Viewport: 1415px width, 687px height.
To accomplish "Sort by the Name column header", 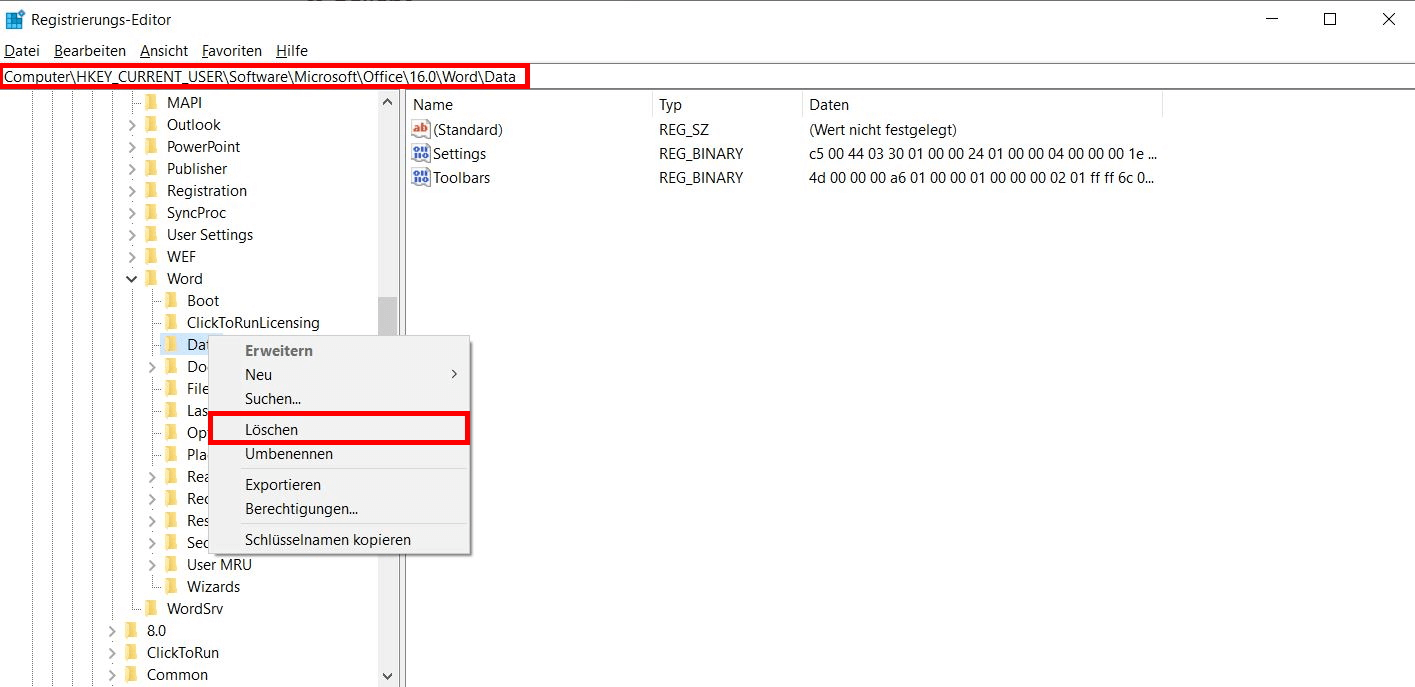I will coord(530,105).
